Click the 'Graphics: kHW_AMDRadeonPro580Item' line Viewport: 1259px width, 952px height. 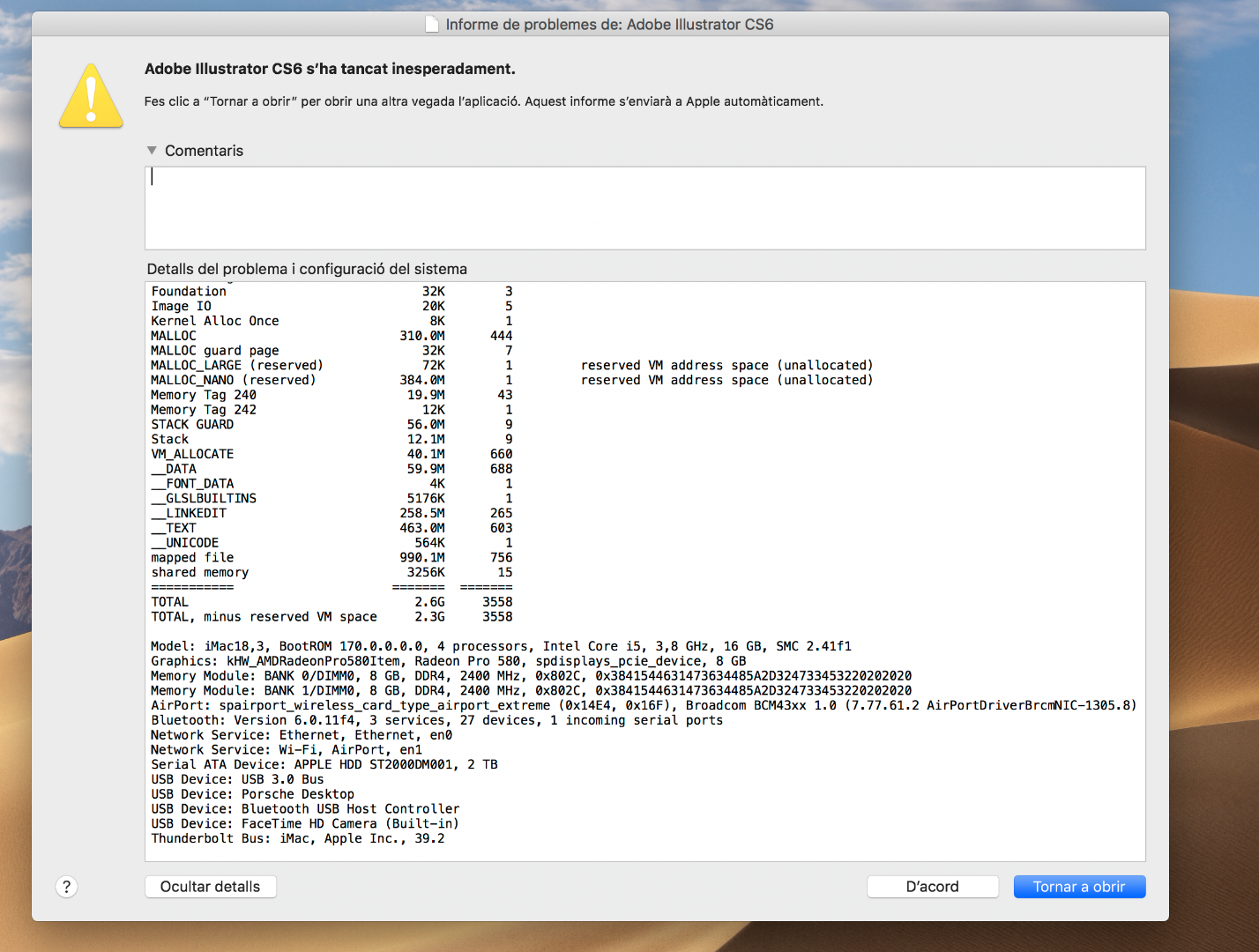point(449,662)
